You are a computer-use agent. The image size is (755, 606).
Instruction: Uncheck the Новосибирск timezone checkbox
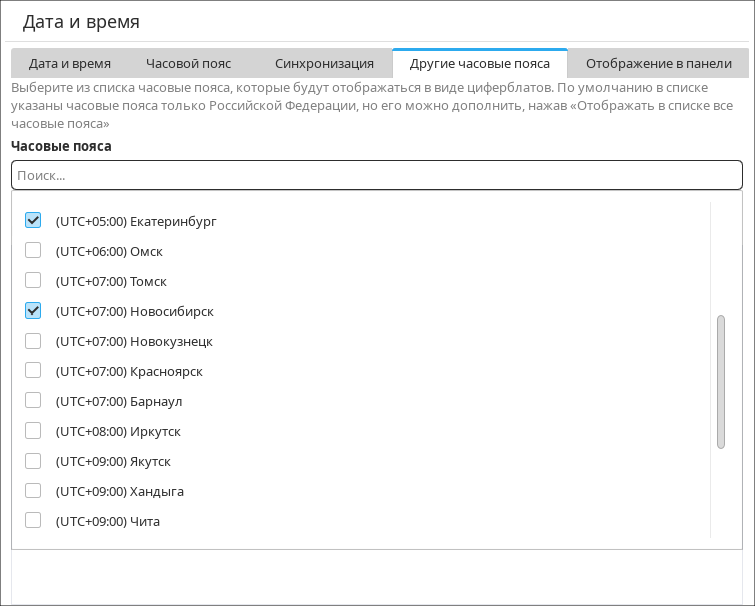(33, 311)
